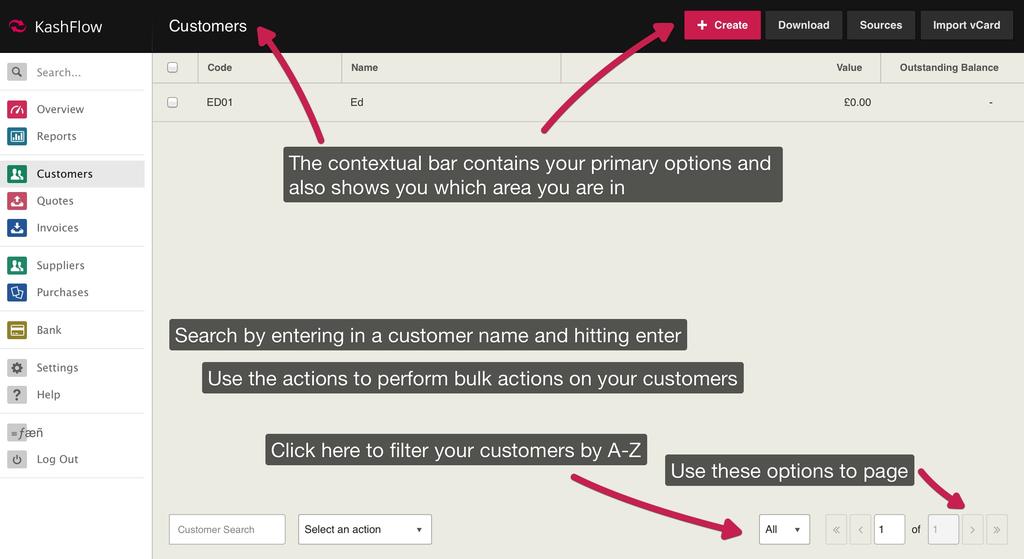This screenshot has height=559, width=1024.
Task: Select the Suppliers icon in sidebar
Action: [17, 265]
